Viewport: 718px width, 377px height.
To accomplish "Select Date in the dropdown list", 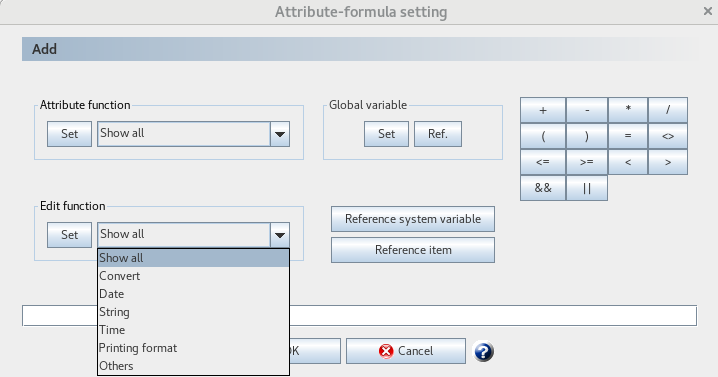I will [x=193, y=294].
